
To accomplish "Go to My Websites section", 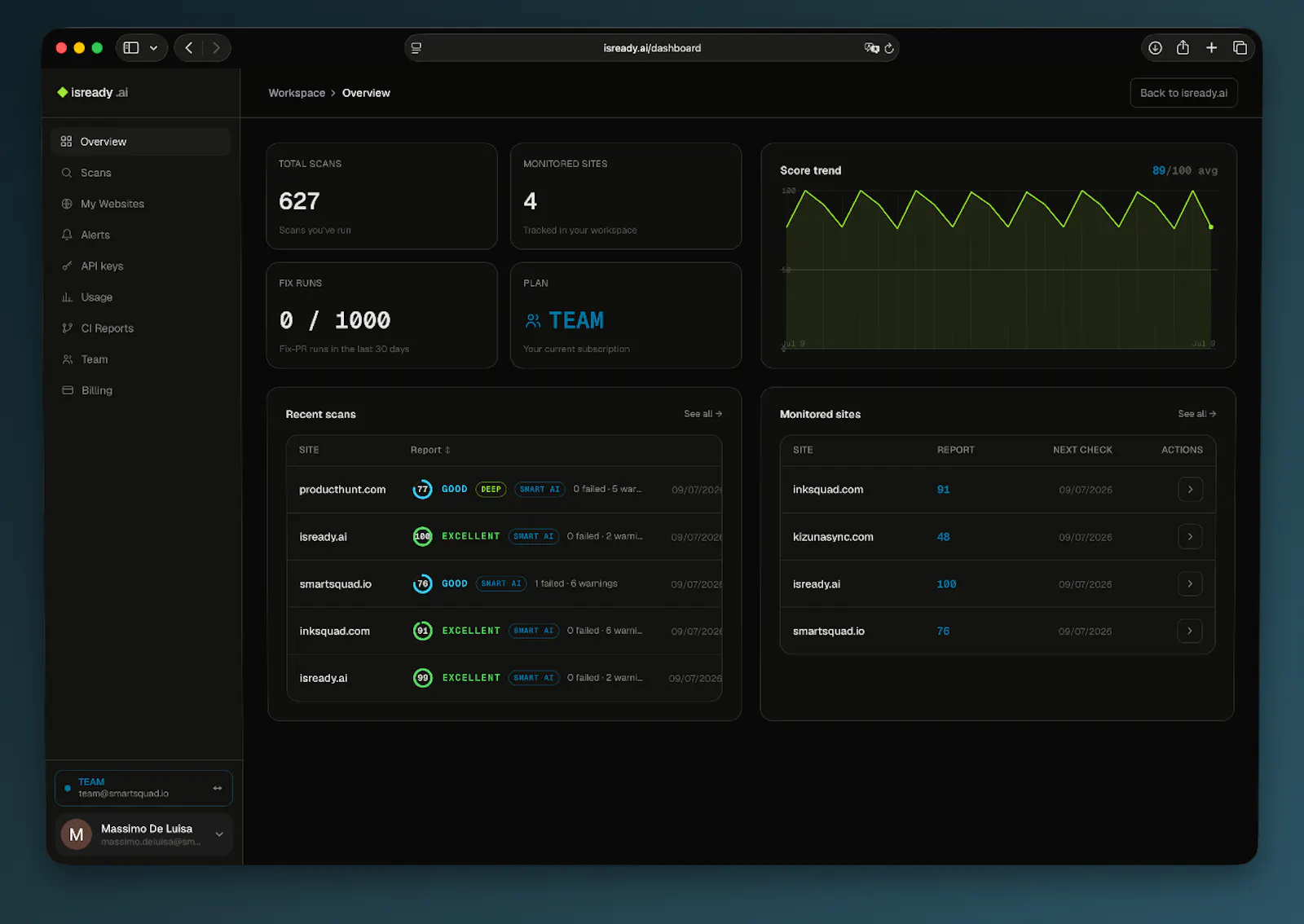I will click(112, 204).
